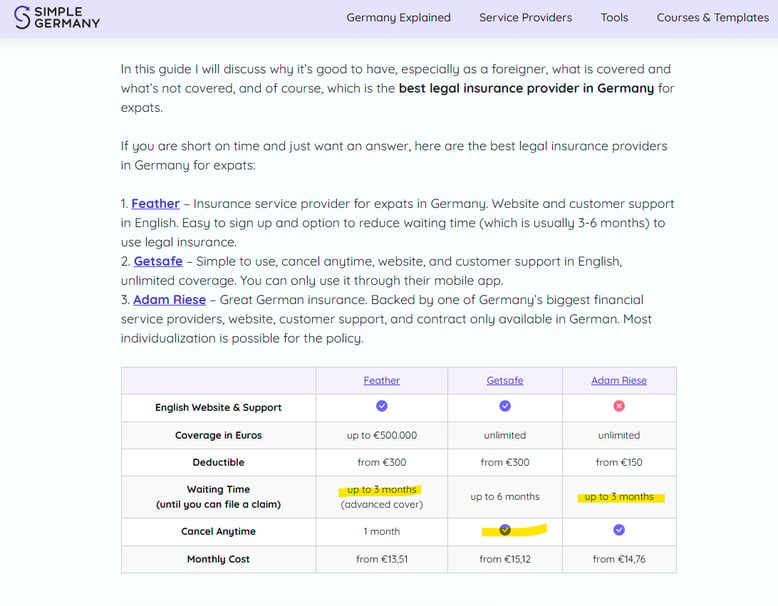
Task: Follow the Feather link in the numbered list
Action: [x=155, y=203]
